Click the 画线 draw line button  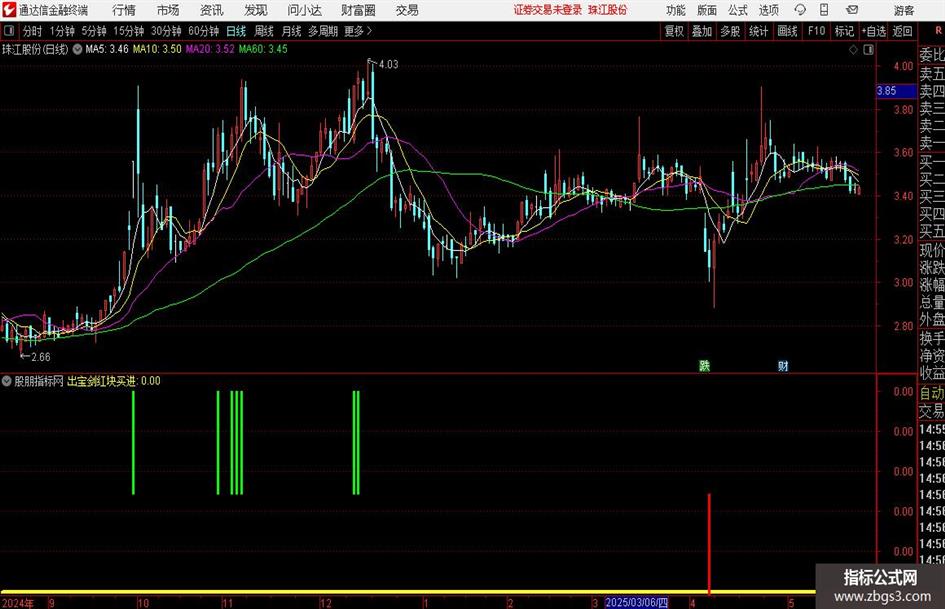click(787, 31)
